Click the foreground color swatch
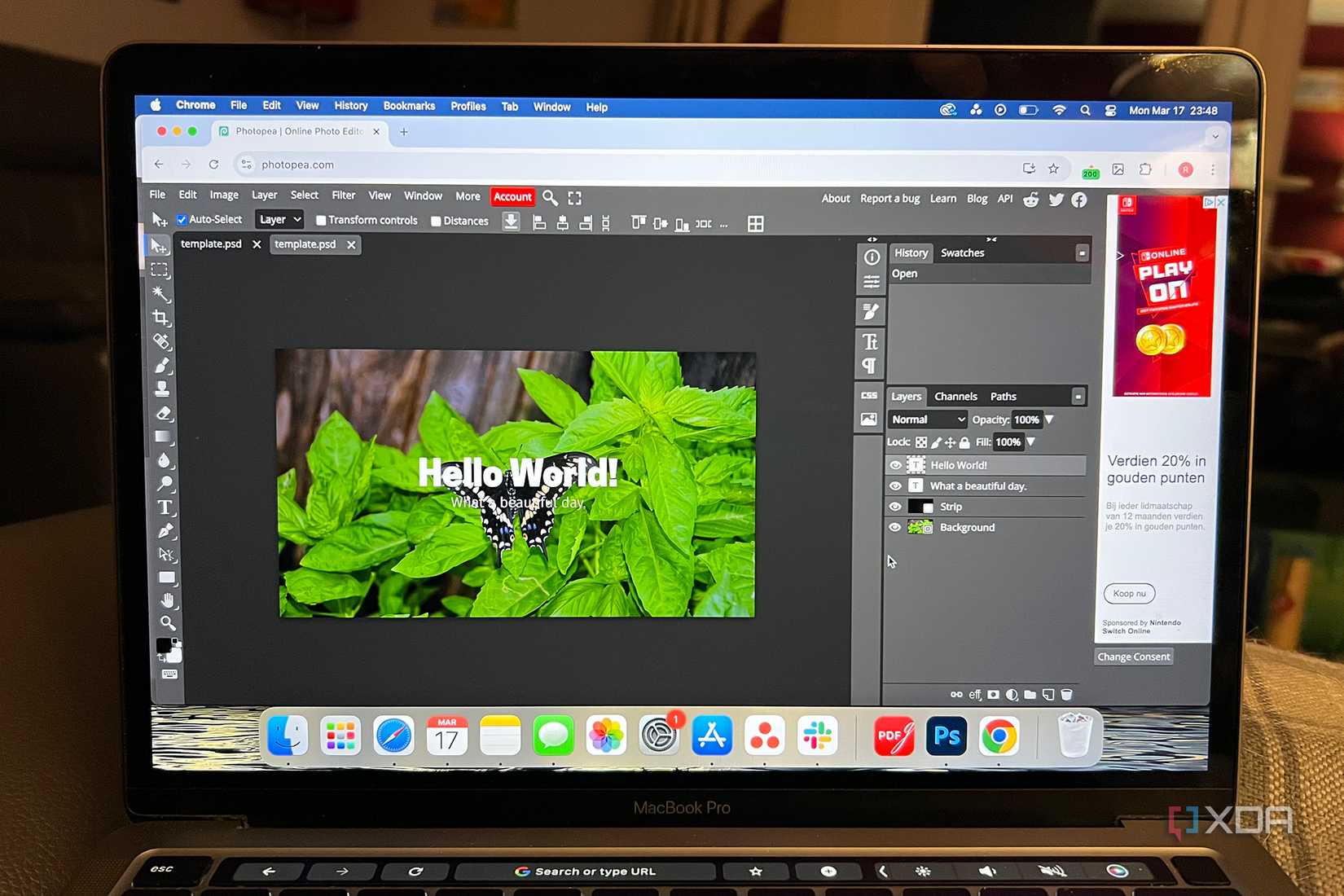This screenshot has height=896, width=1344. click(164, 645)
